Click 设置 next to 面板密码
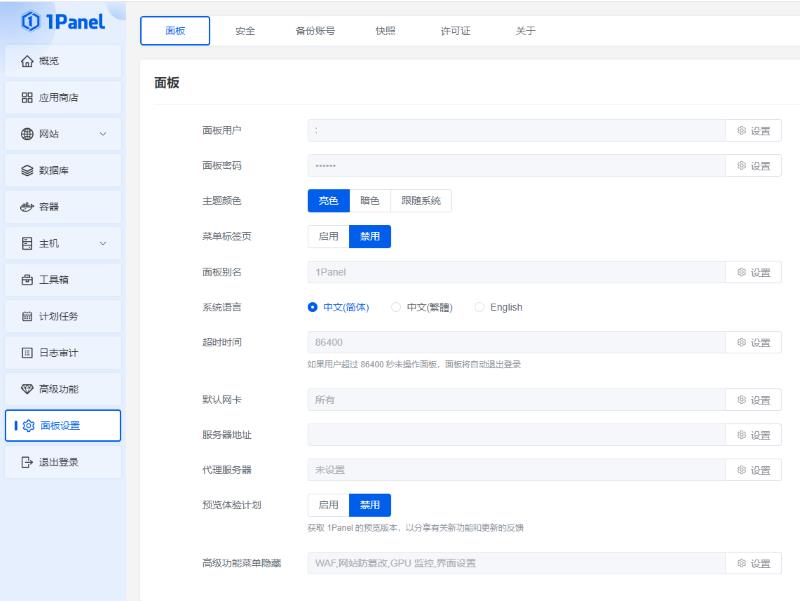 pyautogui.click(x=753, y=164)
